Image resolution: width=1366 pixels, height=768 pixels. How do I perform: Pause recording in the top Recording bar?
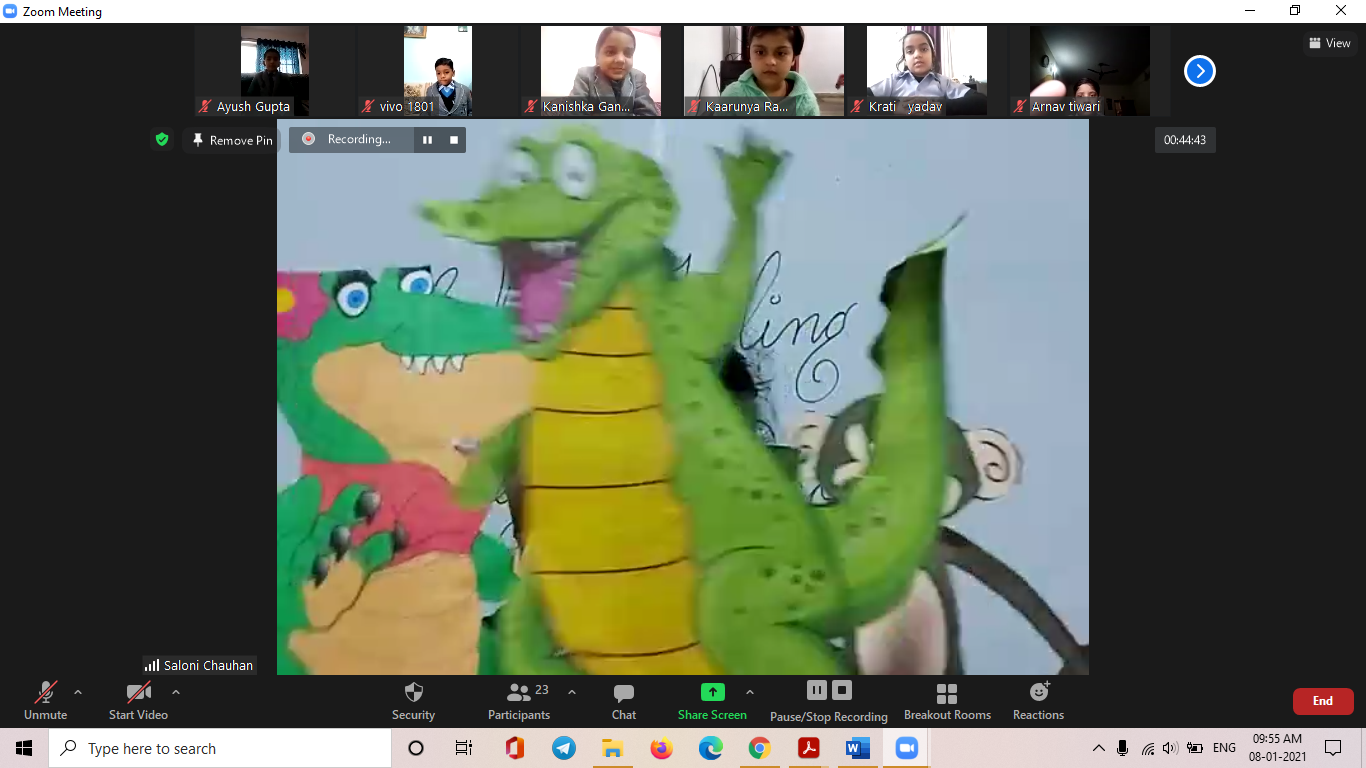[427, 140]
